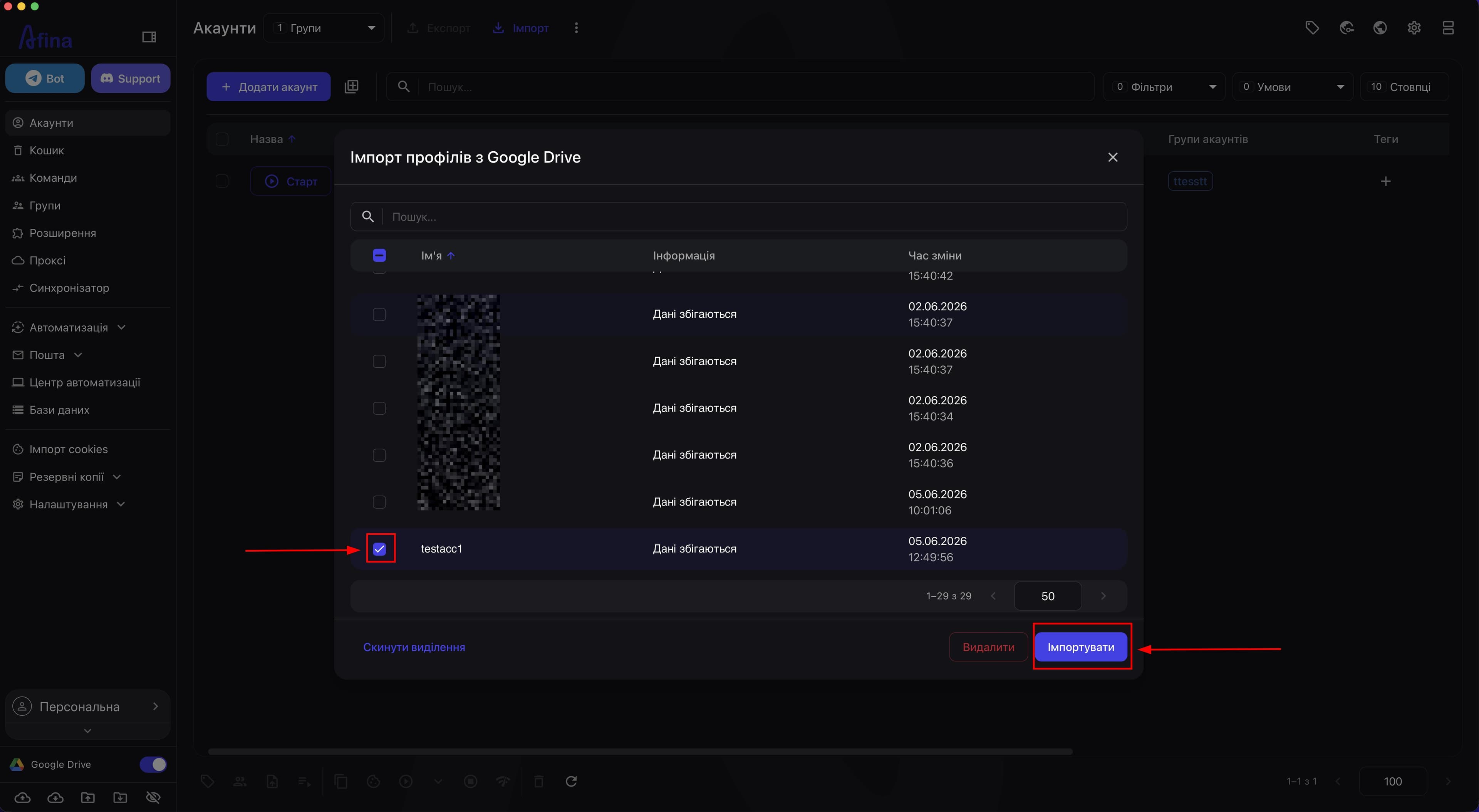Click the ttesstt group tag
This screenshot has width=1479, height=812.
click(x=1190, y=181)
